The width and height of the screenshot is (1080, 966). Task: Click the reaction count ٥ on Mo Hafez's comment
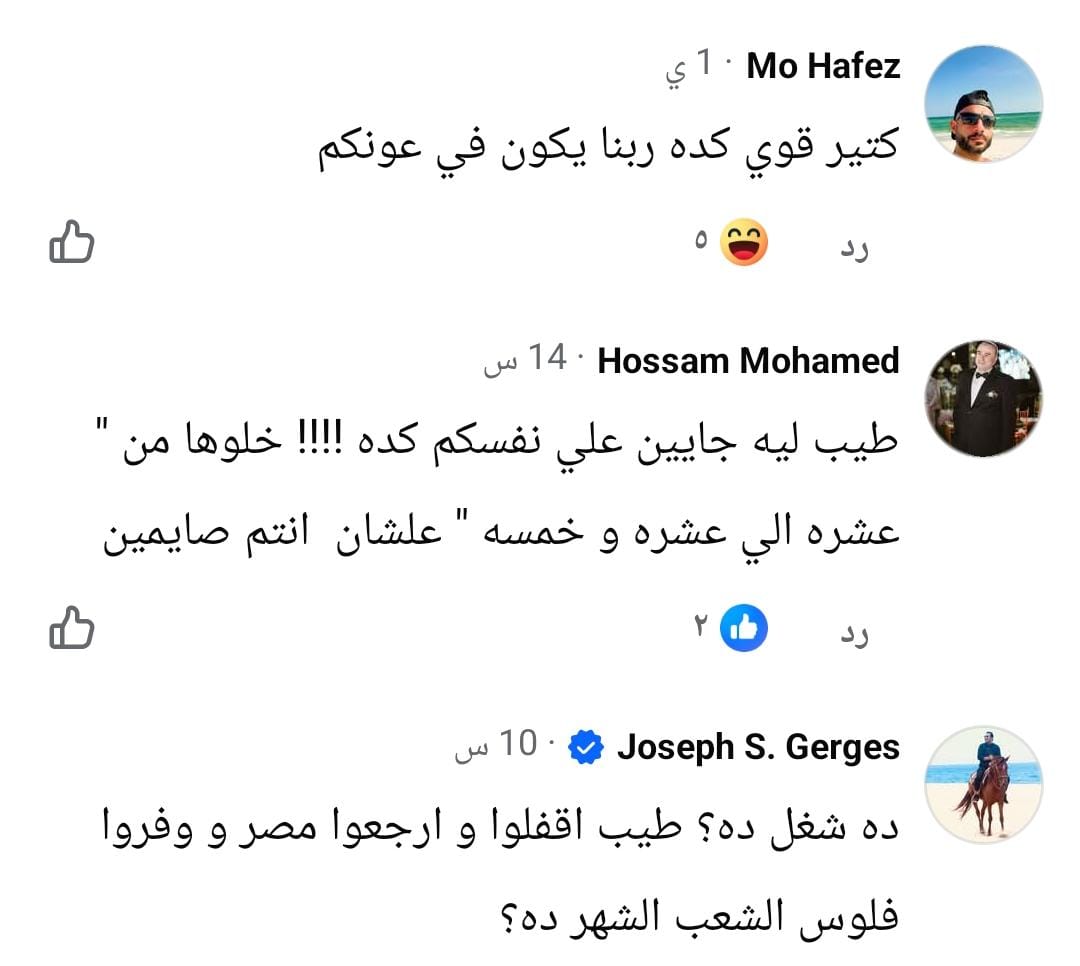701,243
